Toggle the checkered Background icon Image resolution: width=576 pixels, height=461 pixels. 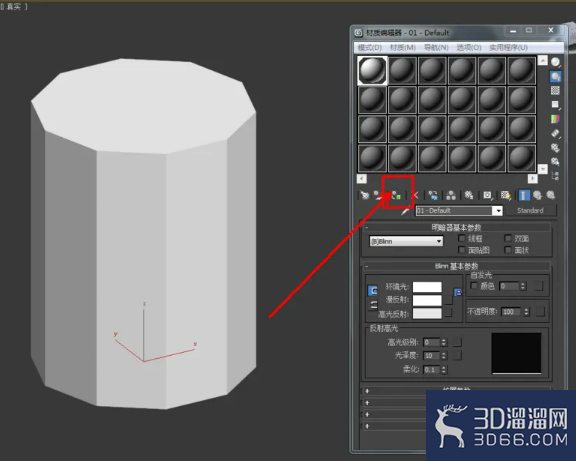(555, 90)
